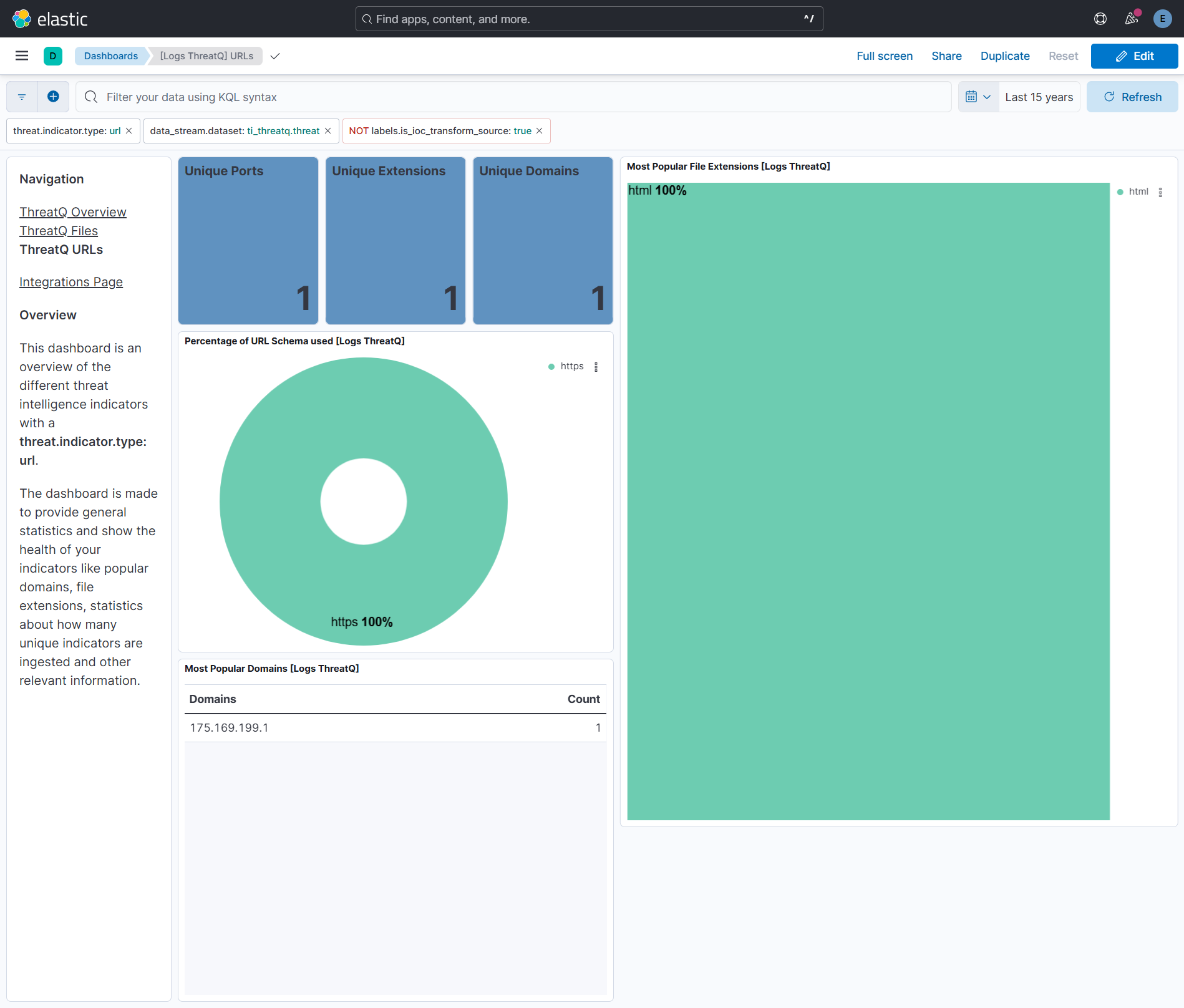
Task: Open the newsfeed notifications icon
Action: coord(1132,19)
